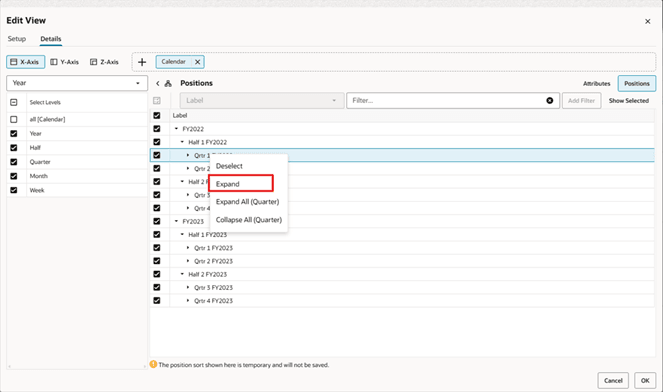
Task: Click the orange warning icon near sort message
Action: pos(153,364)
